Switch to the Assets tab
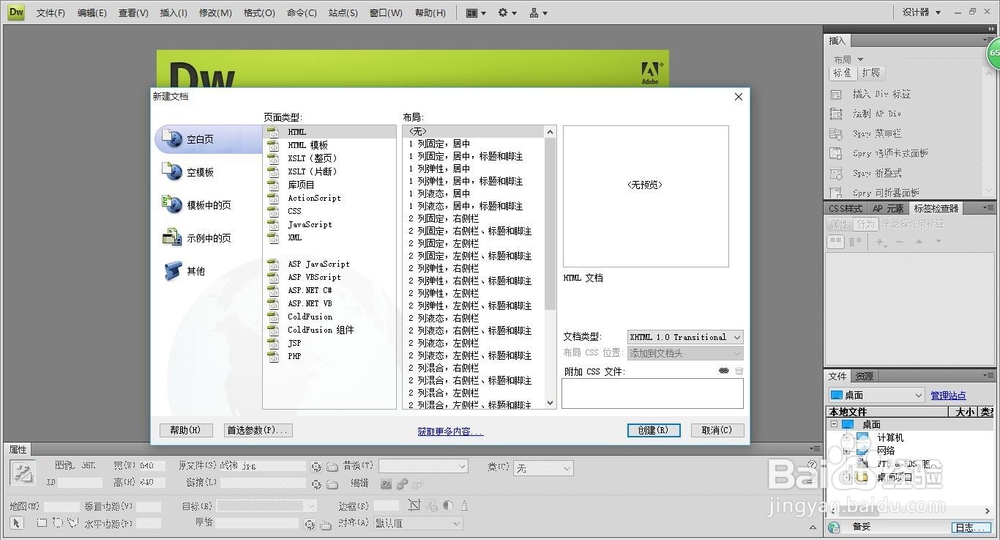Image resolution: width=1000 pixels, height=540 pixels. point(864,376)
